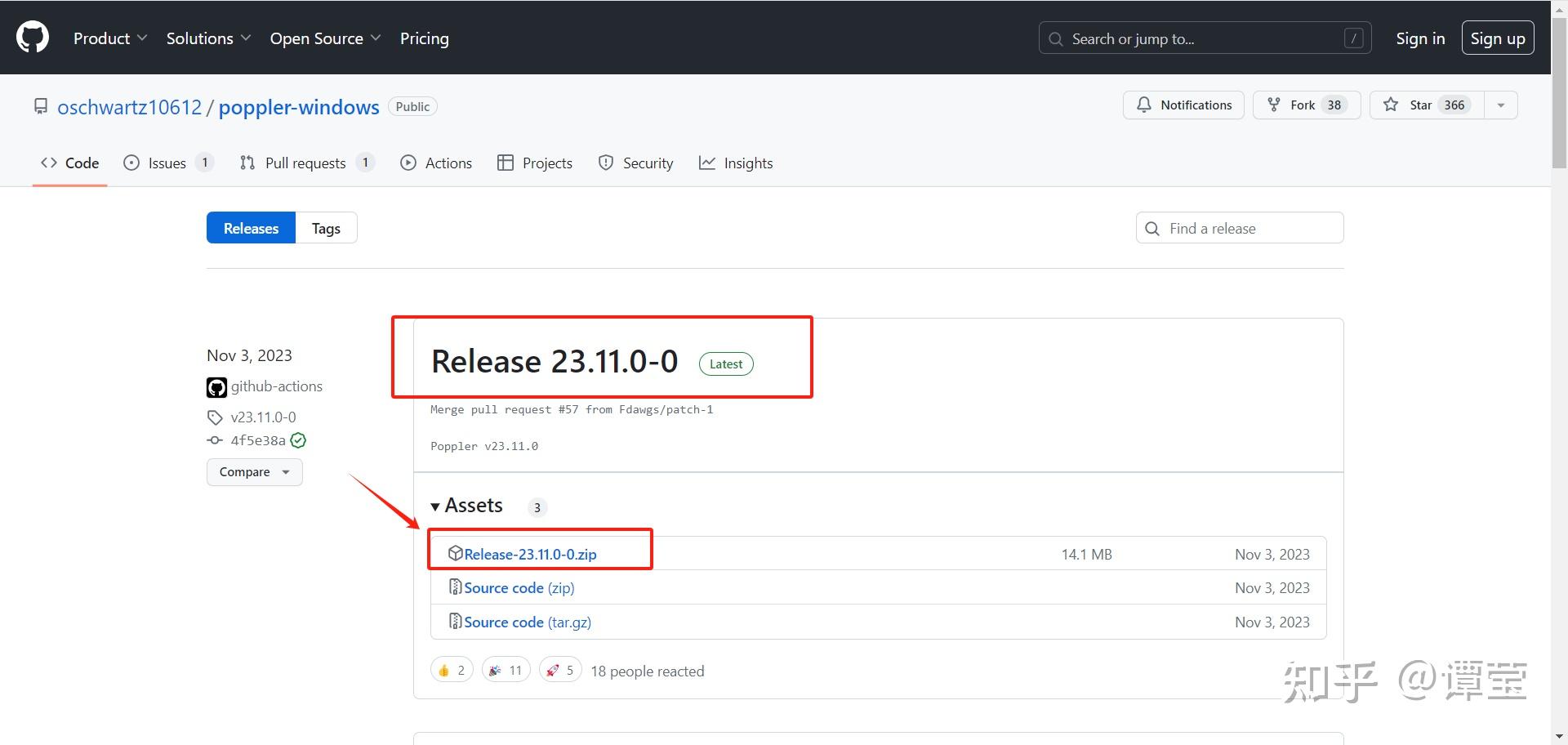Select the Releases tab
This screenshot has height=745, width=1568.
point(251,228)
